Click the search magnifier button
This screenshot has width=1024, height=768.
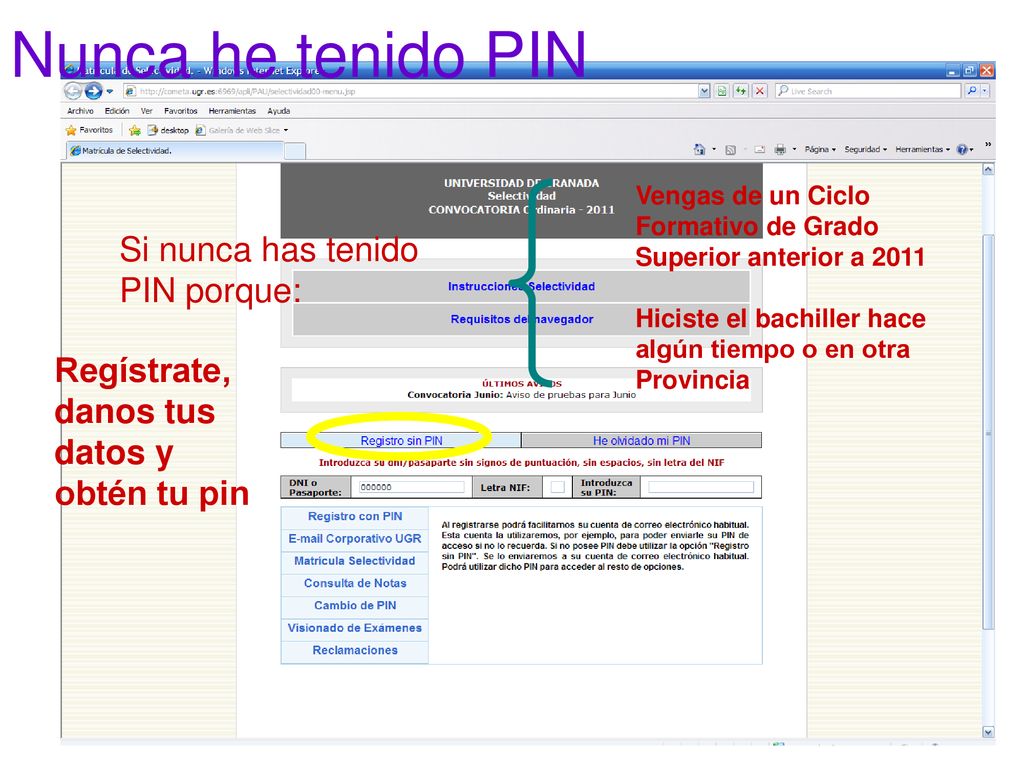tap(972, 91)
